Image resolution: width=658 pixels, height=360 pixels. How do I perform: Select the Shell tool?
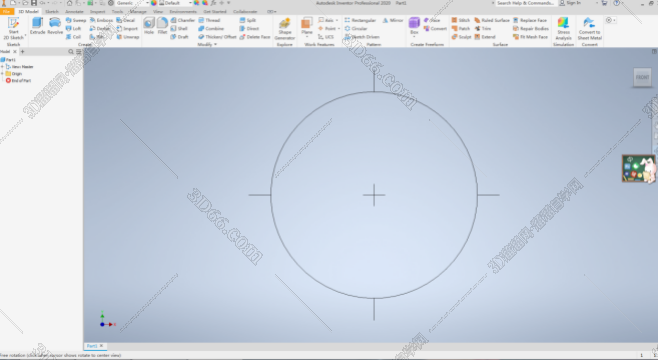pos(179,29)
